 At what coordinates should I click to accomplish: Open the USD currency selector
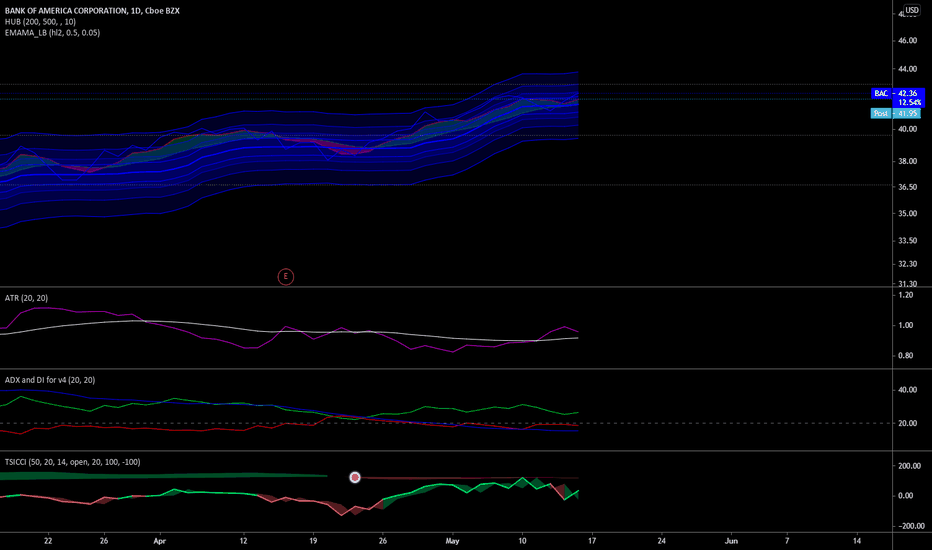pos(912,10)
